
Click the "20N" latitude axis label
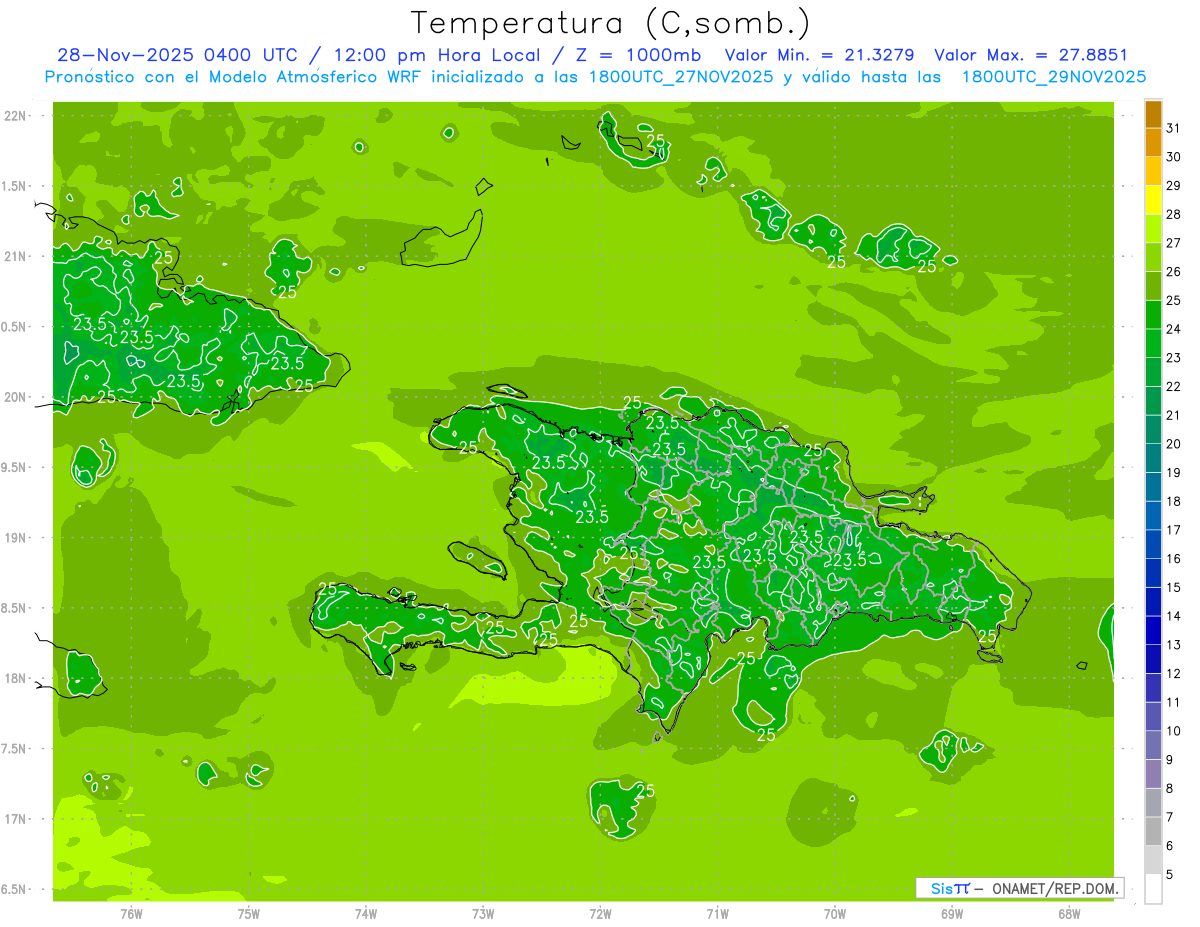click(x=16, y=397)
